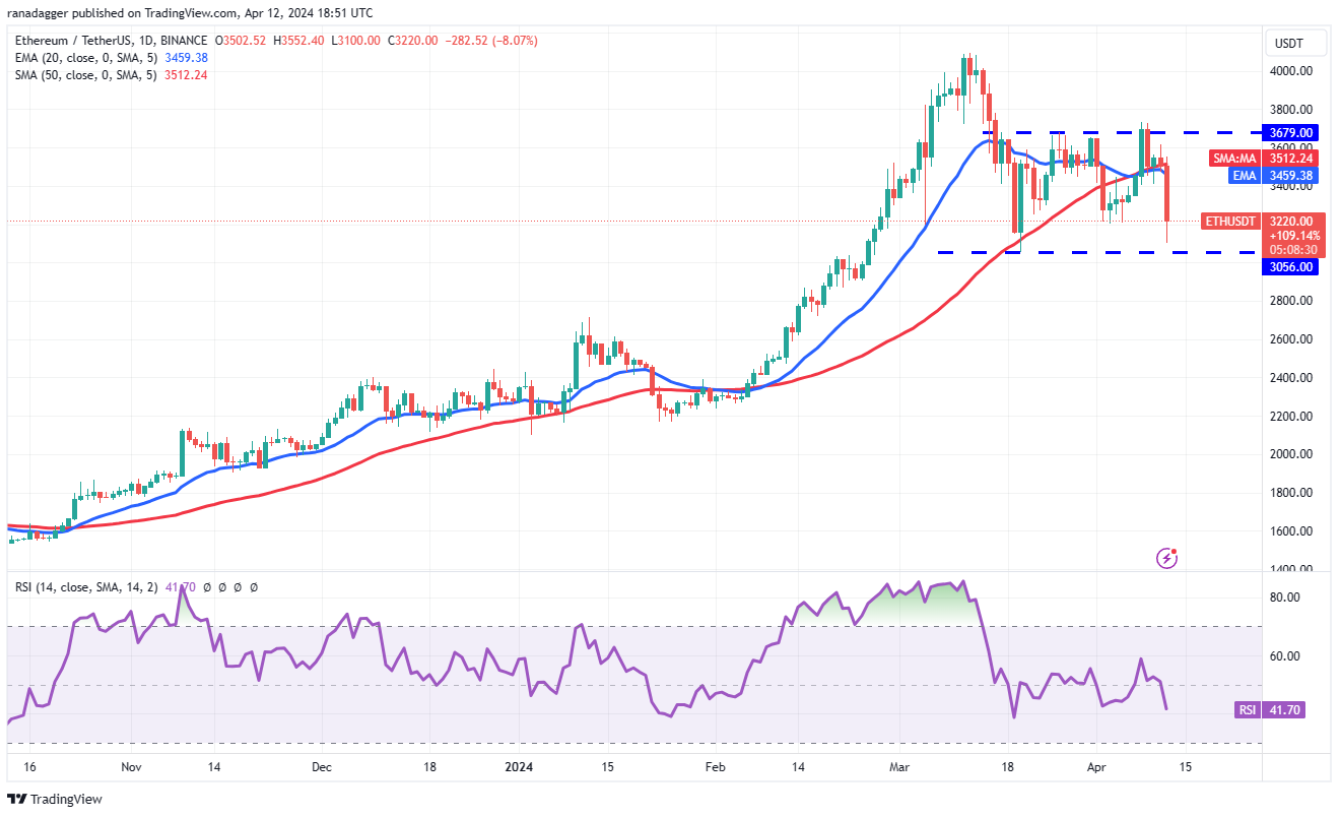Click the purple lightning bolt event icon
This screenshot has width=1338, height=814.
click(x=1166, y=558)
